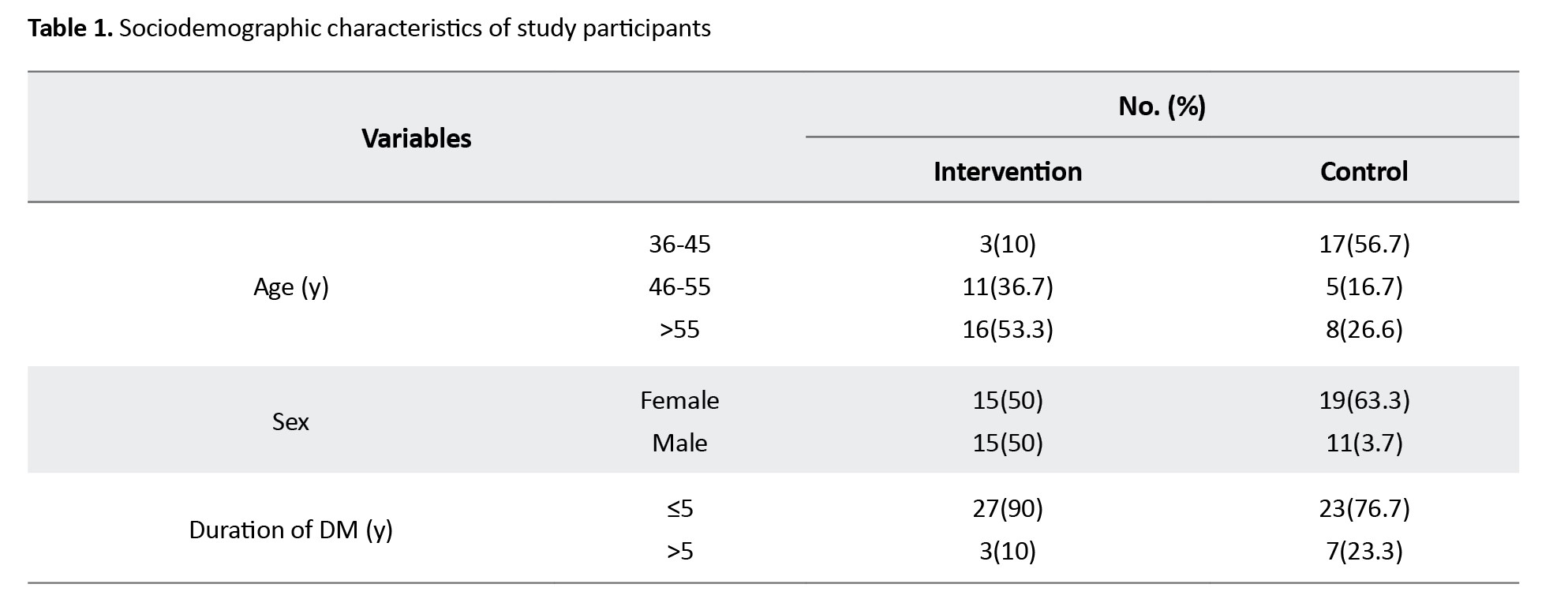Select the 16(53.3) intervention value
Image resolution: width=1568 pixels, height=614 pixels.
(1007, 329)
